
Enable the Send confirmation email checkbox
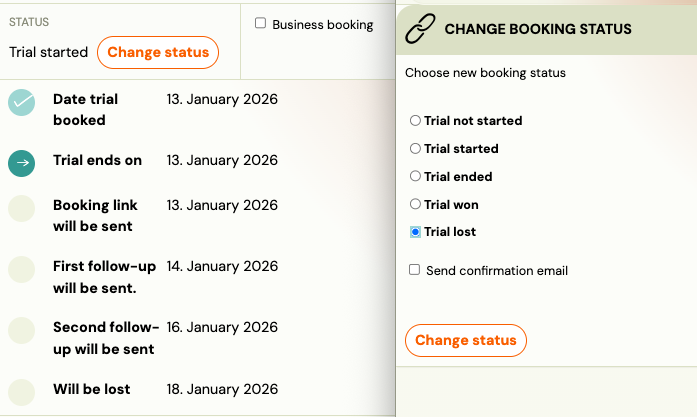tap(415, 270)
